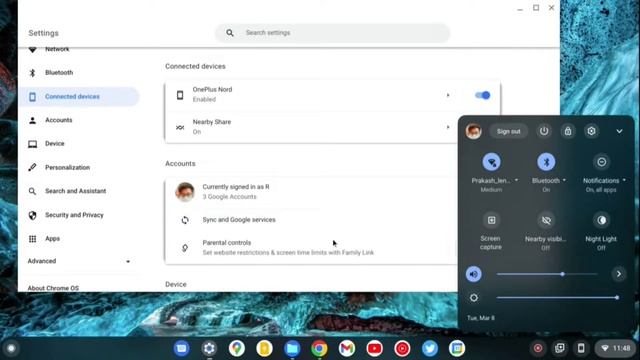Open audio settings arrow beside volume
This screenshot has width=640, height=360.
tap(619, 274)
